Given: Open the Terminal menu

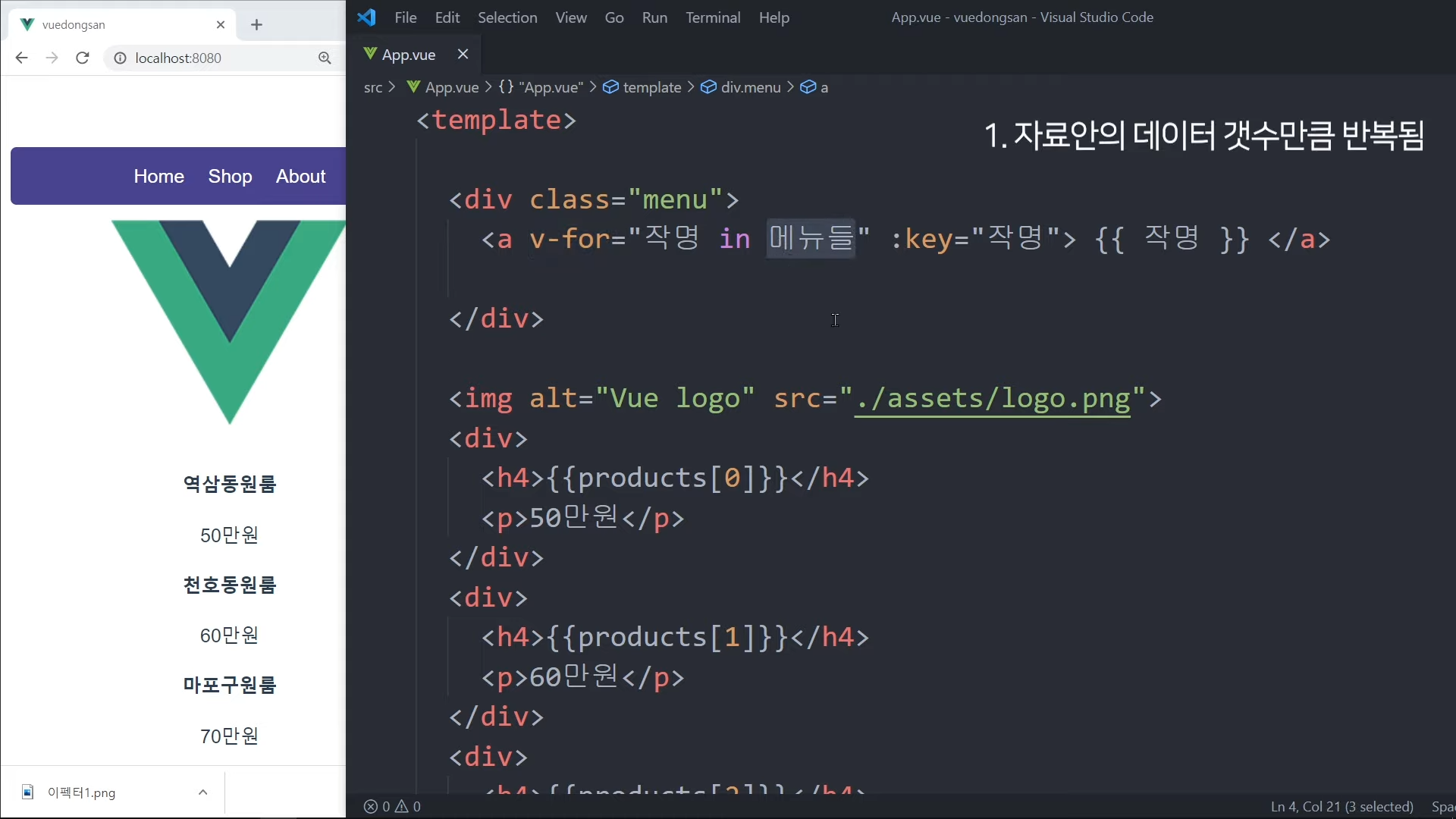Looking at the screenshot, I should pyautogui.click(x=713, y=17).
